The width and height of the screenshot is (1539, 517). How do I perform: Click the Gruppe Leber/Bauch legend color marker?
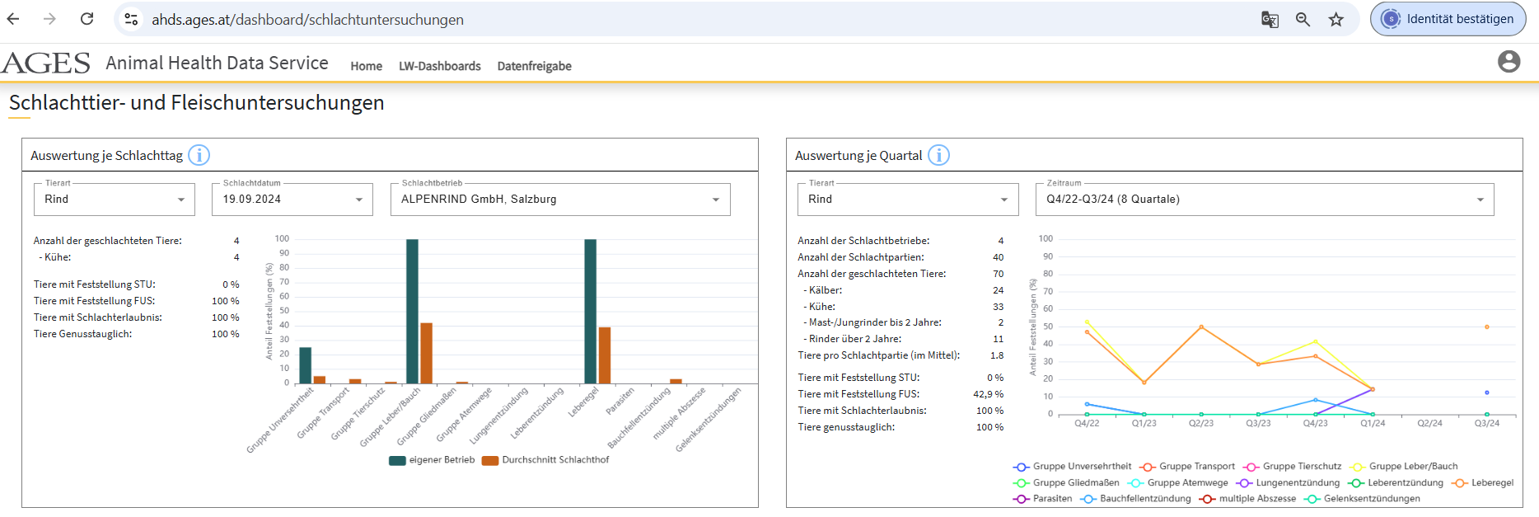(x=1355, y=467)
